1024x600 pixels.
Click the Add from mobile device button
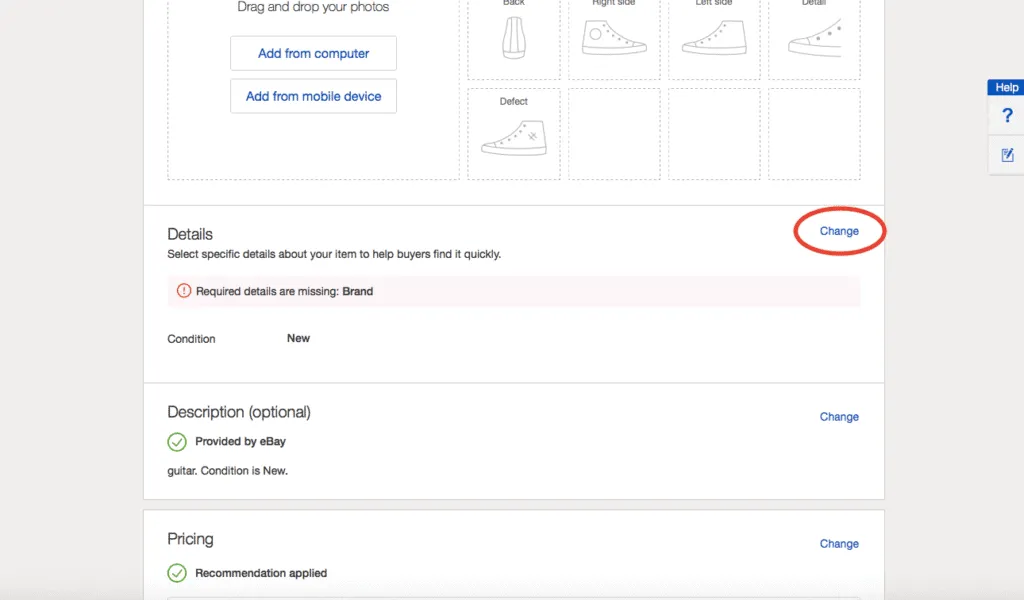pos(313,95)
